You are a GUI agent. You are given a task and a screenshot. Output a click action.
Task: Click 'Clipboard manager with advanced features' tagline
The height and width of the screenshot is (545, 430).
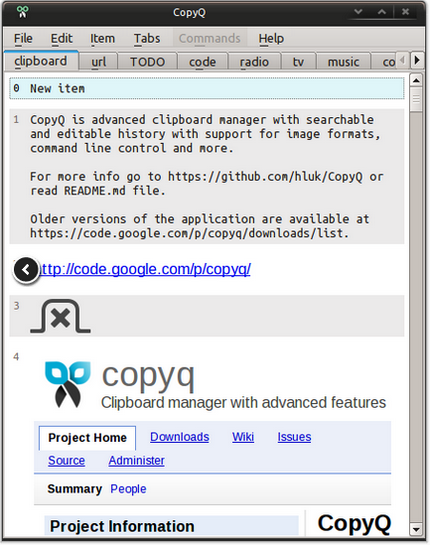coord(244,402)
